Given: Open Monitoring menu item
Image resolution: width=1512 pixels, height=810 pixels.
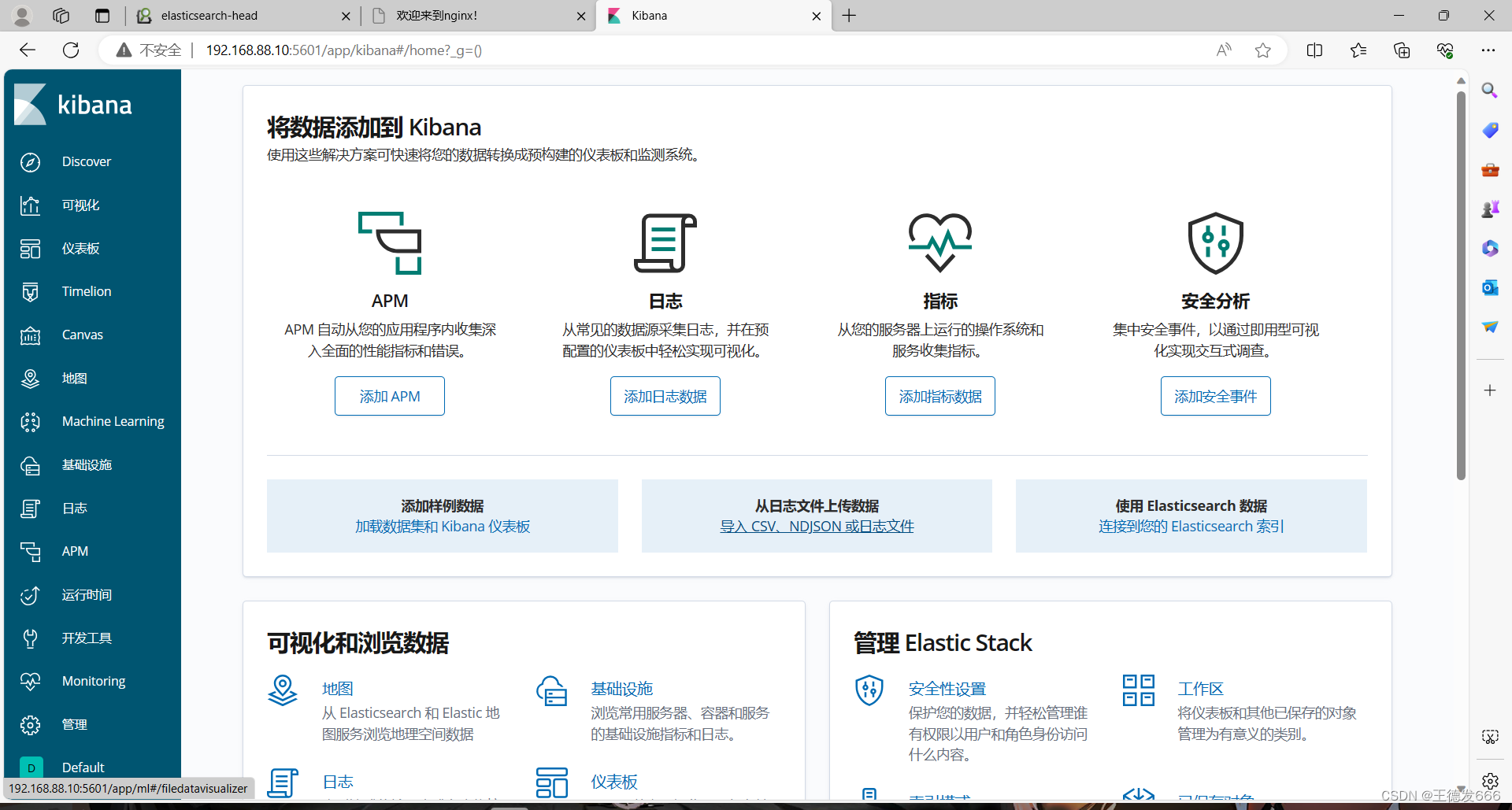Looking at the screenshot, I should click(x=94, y=682).
